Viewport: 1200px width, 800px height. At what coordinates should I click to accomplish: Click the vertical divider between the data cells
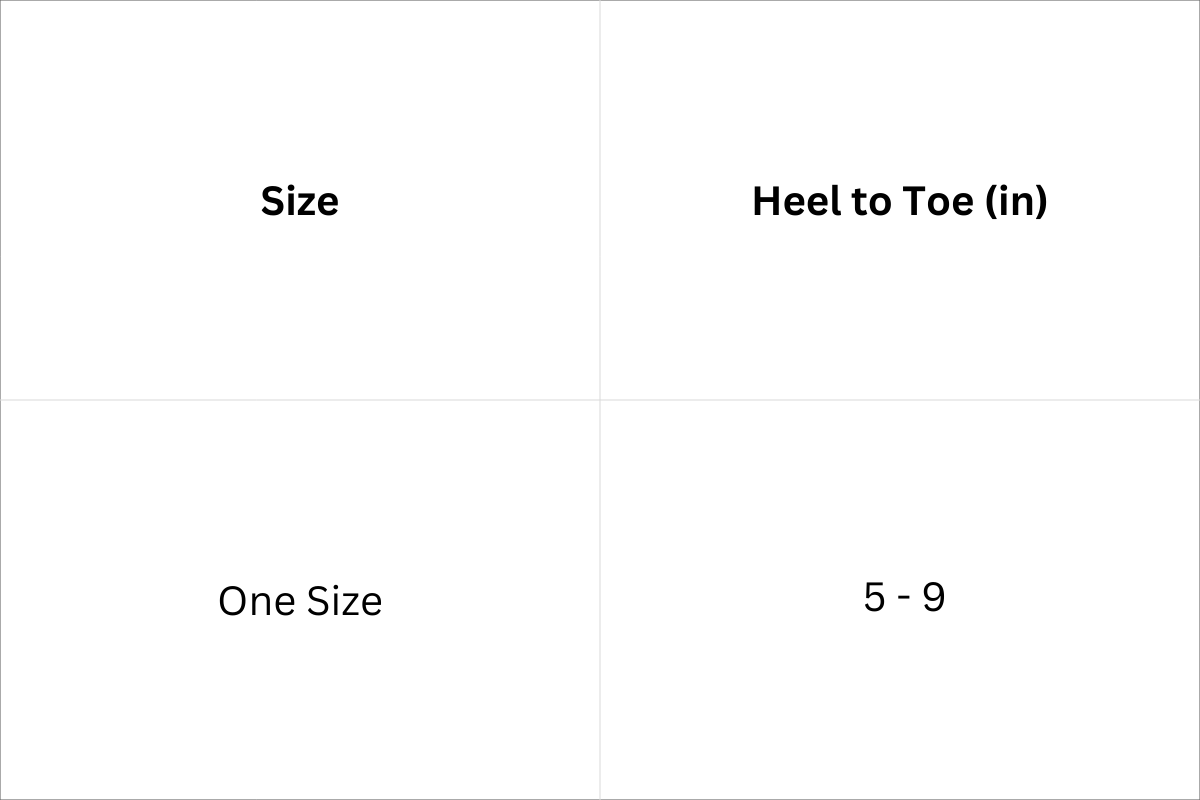[x=600, y=600]
